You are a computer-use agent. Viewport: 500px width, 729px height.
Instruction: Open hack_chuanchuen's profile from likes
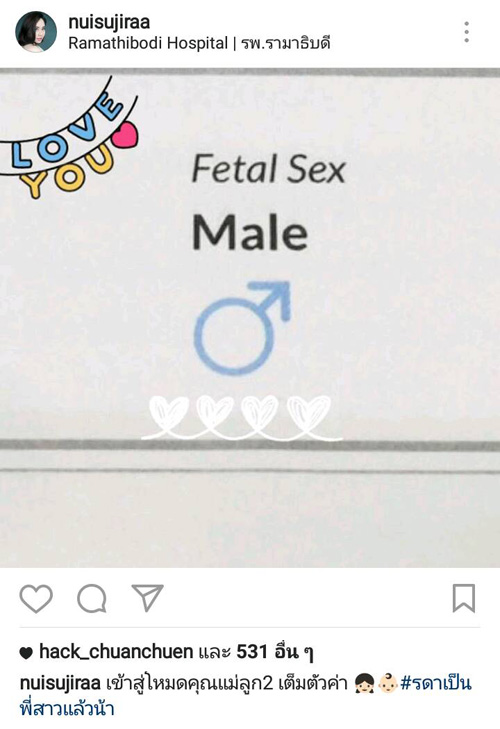[116, 652]
